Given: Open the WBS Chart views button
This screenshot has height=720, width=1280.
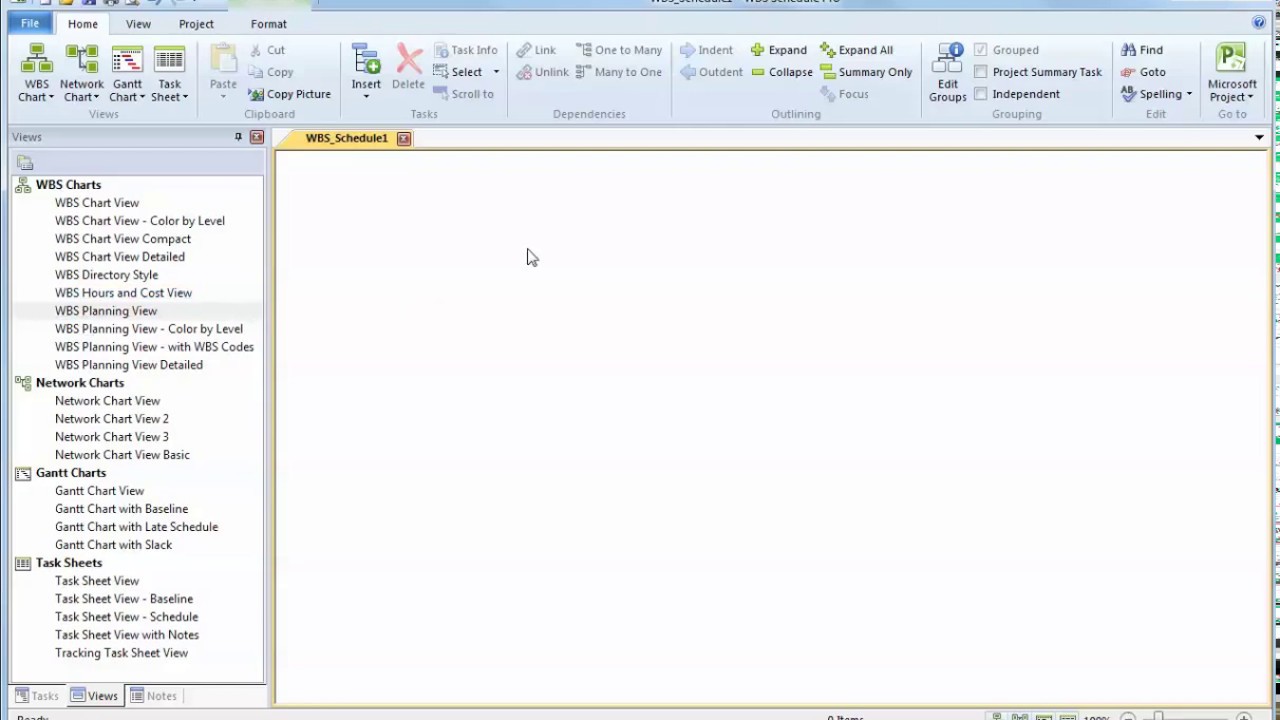Looking at the screenshot, I should pyautogui.click(x=37, y=73).
